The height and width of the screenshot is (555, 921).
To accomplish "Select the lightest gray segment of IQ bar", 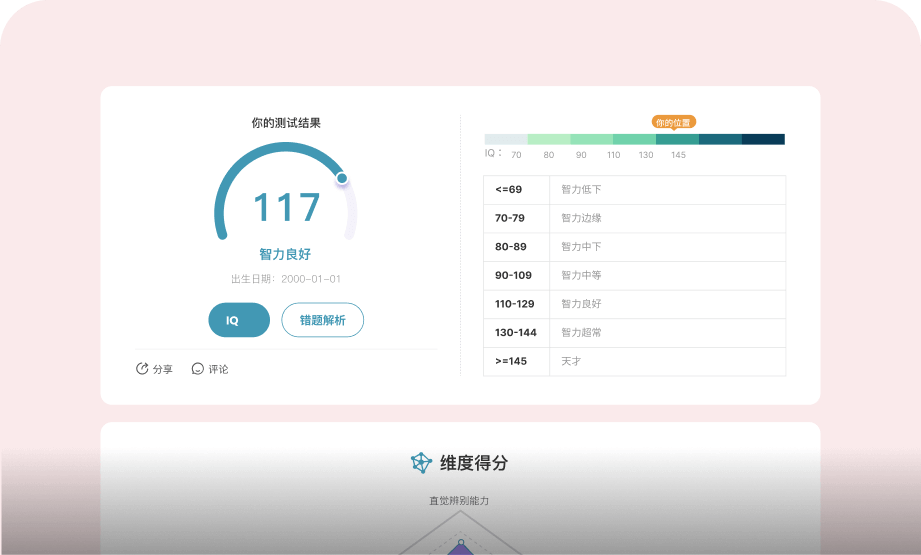I will pos(506,139).
